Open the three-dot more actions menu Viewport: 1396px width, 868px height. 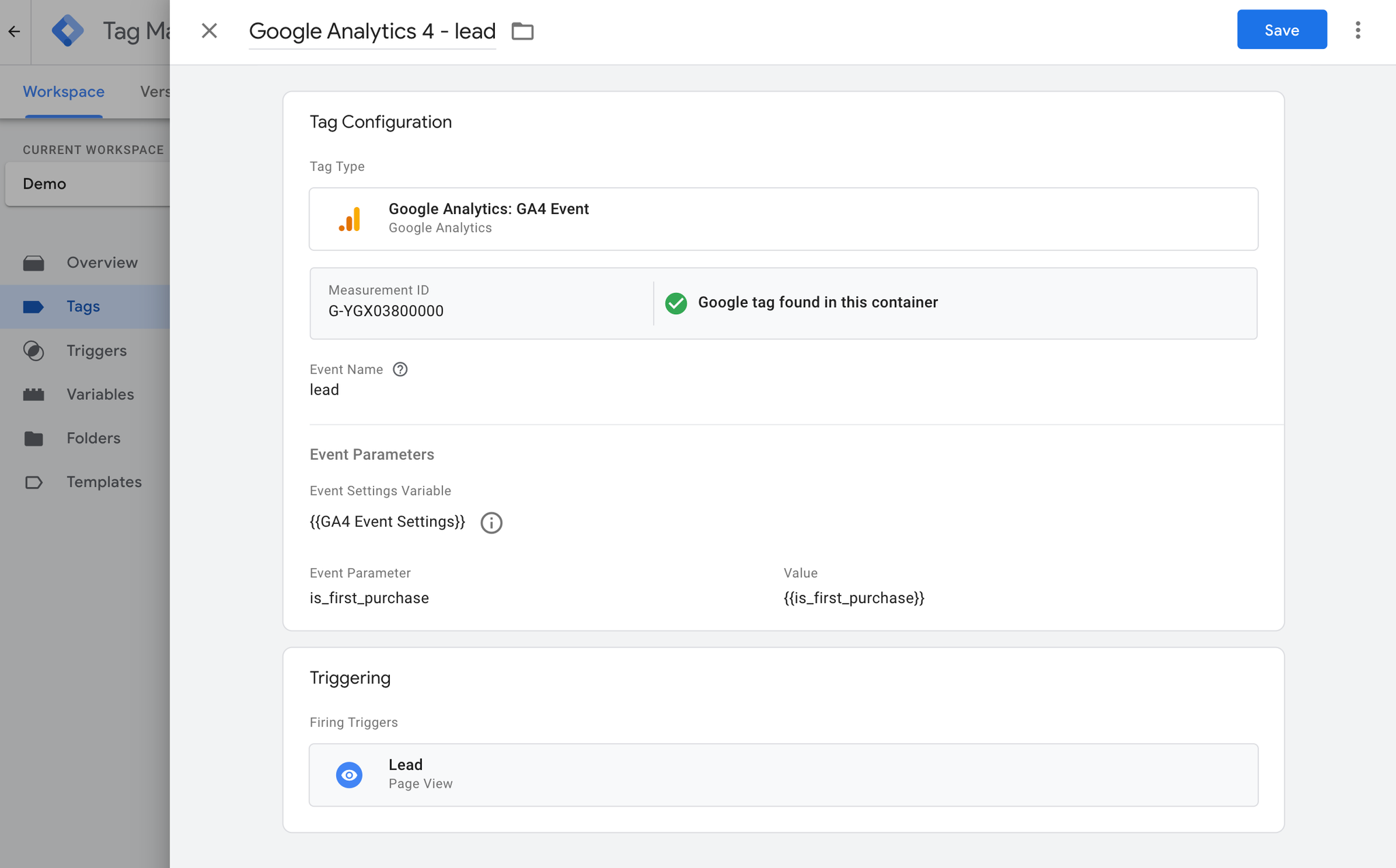click(x=1357, y=30)
